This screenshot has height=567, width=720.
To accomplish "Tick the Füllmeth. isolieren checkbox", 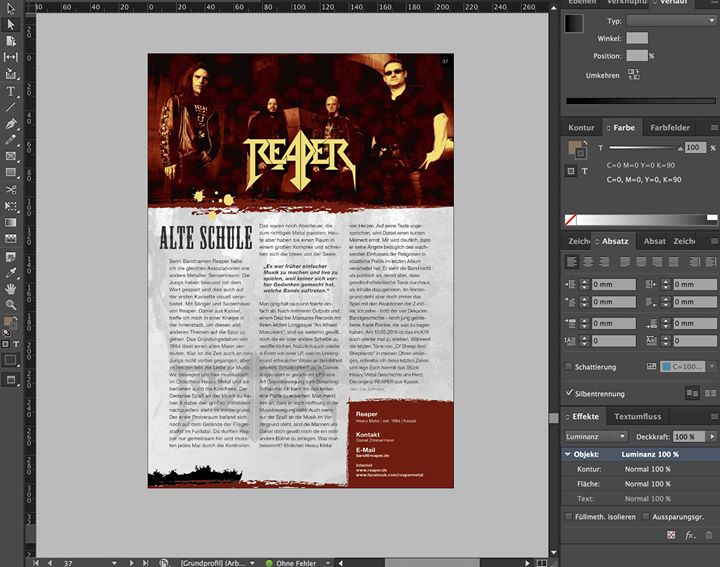I will [569, 516].
